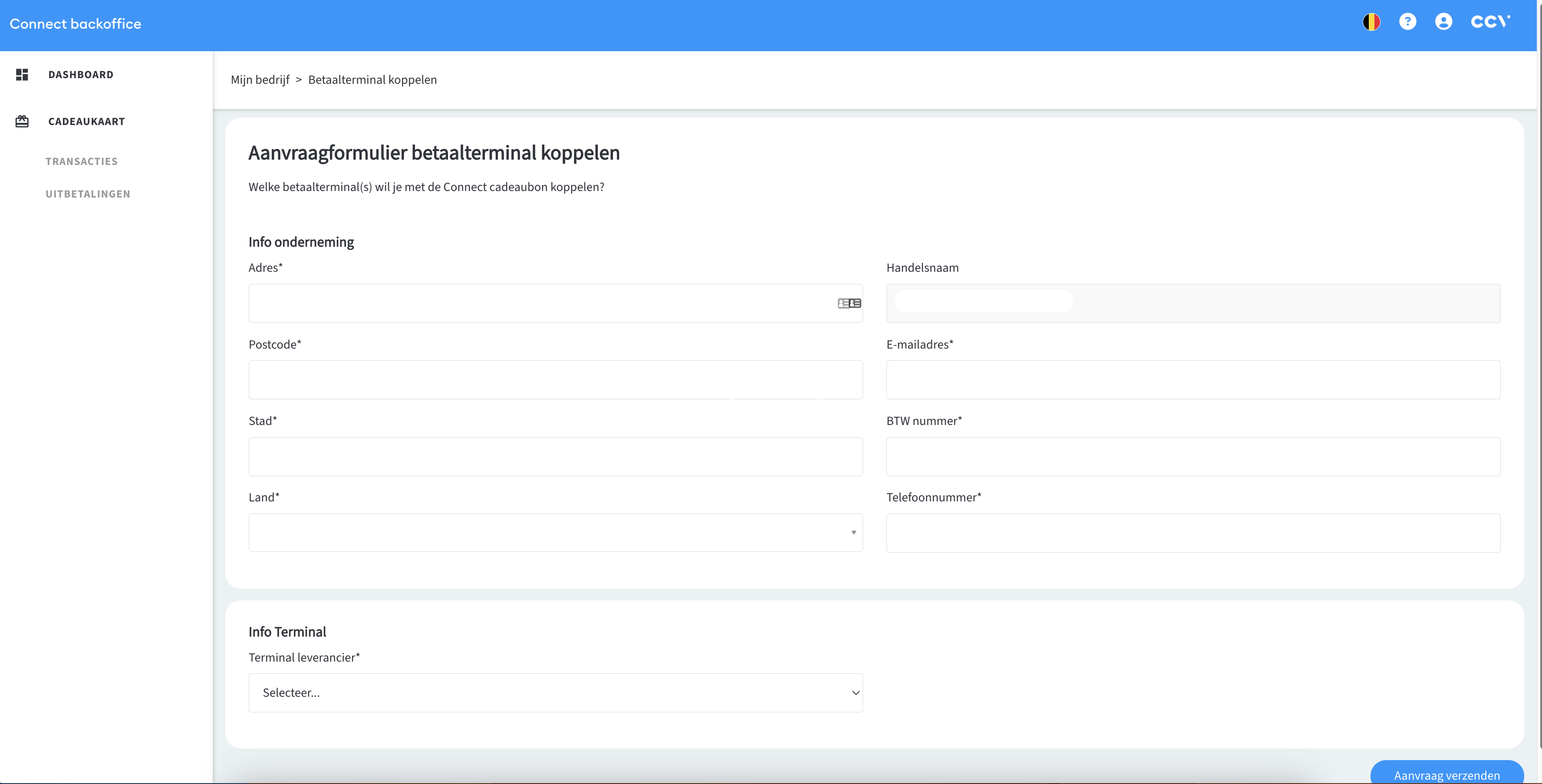Expand the Land dropdown
This screenshot has height=784, width=1542.
[x=555, y=533]
